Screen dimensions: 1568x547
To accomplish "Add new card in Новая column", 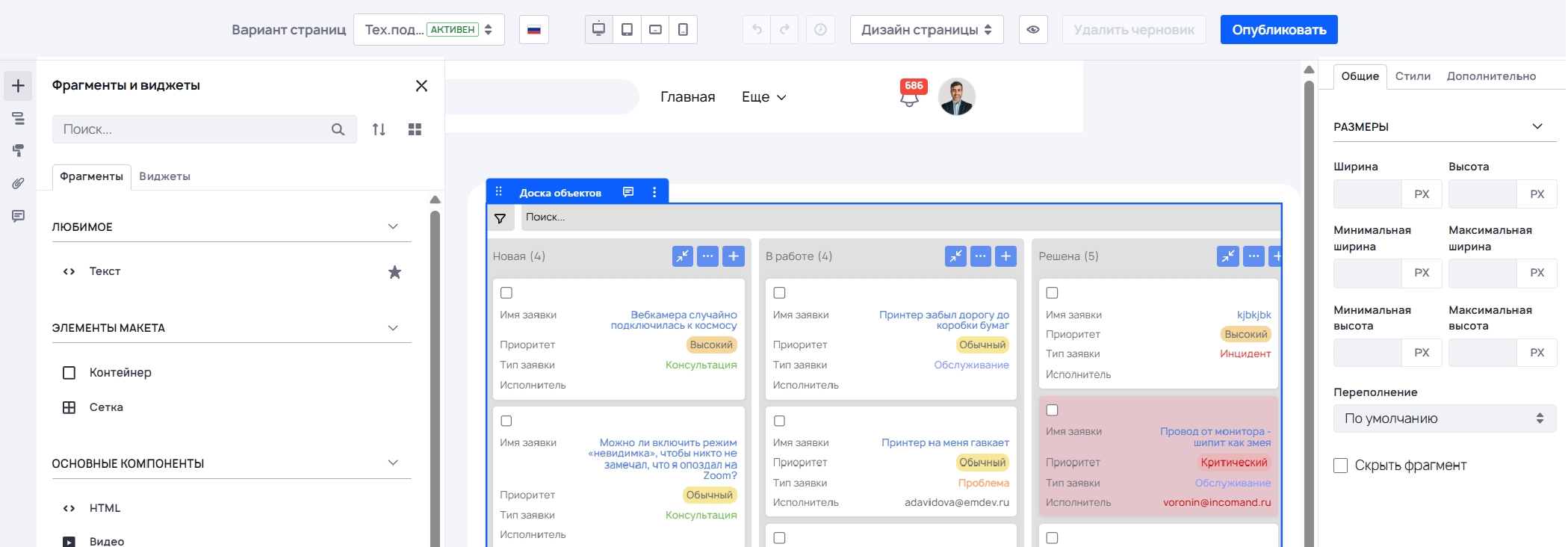I will pyautogui.click(x=734, y=256).
